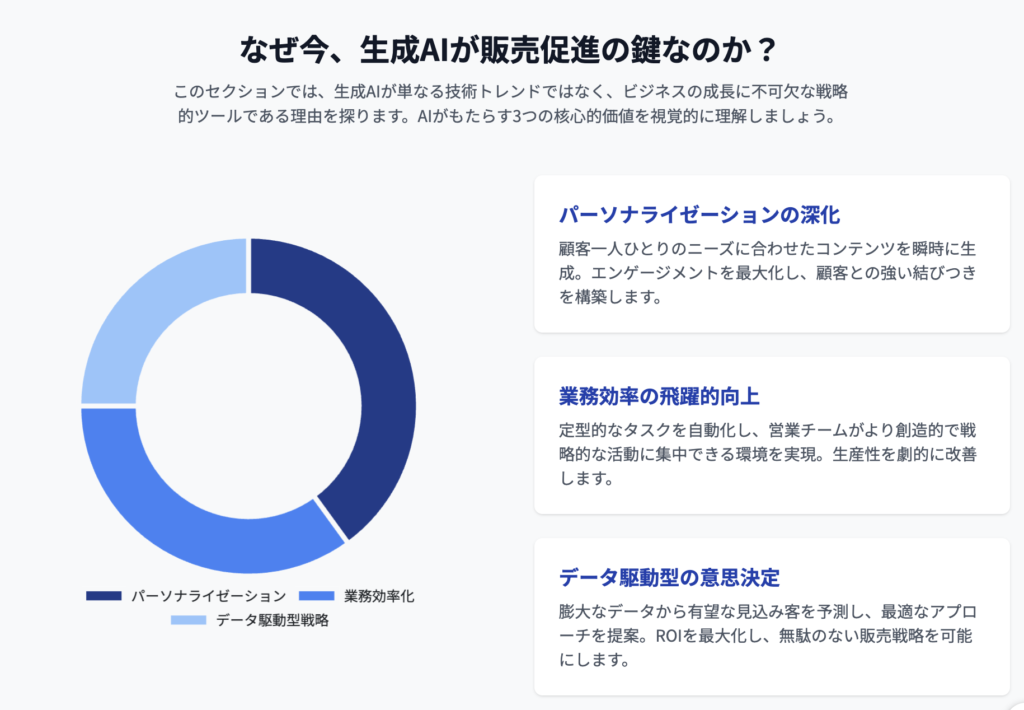Click the light blue データ駆動型戦略 legend swatch
The height and width of the screenshot is (710, 1024).
(x=189, y=620)
